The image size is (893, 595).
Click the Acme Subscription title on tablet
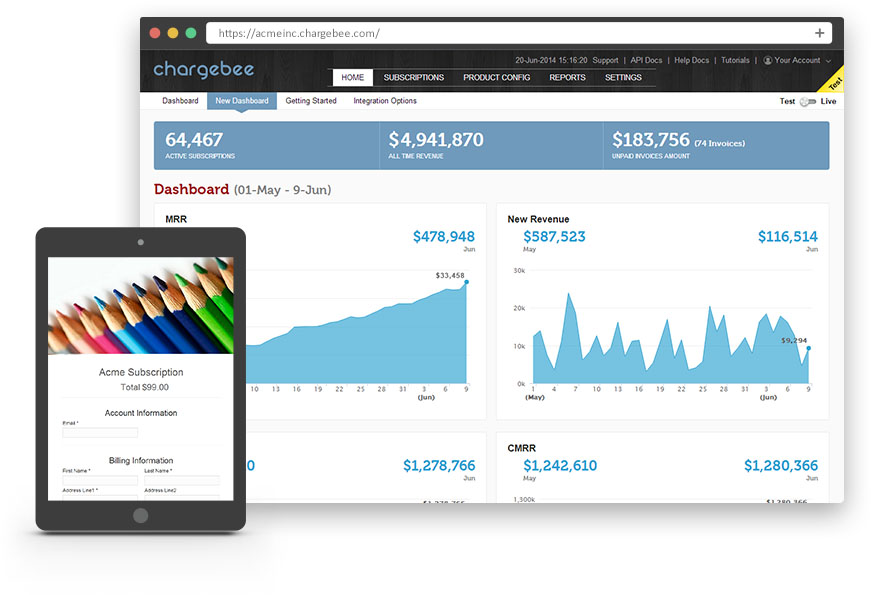141,372
